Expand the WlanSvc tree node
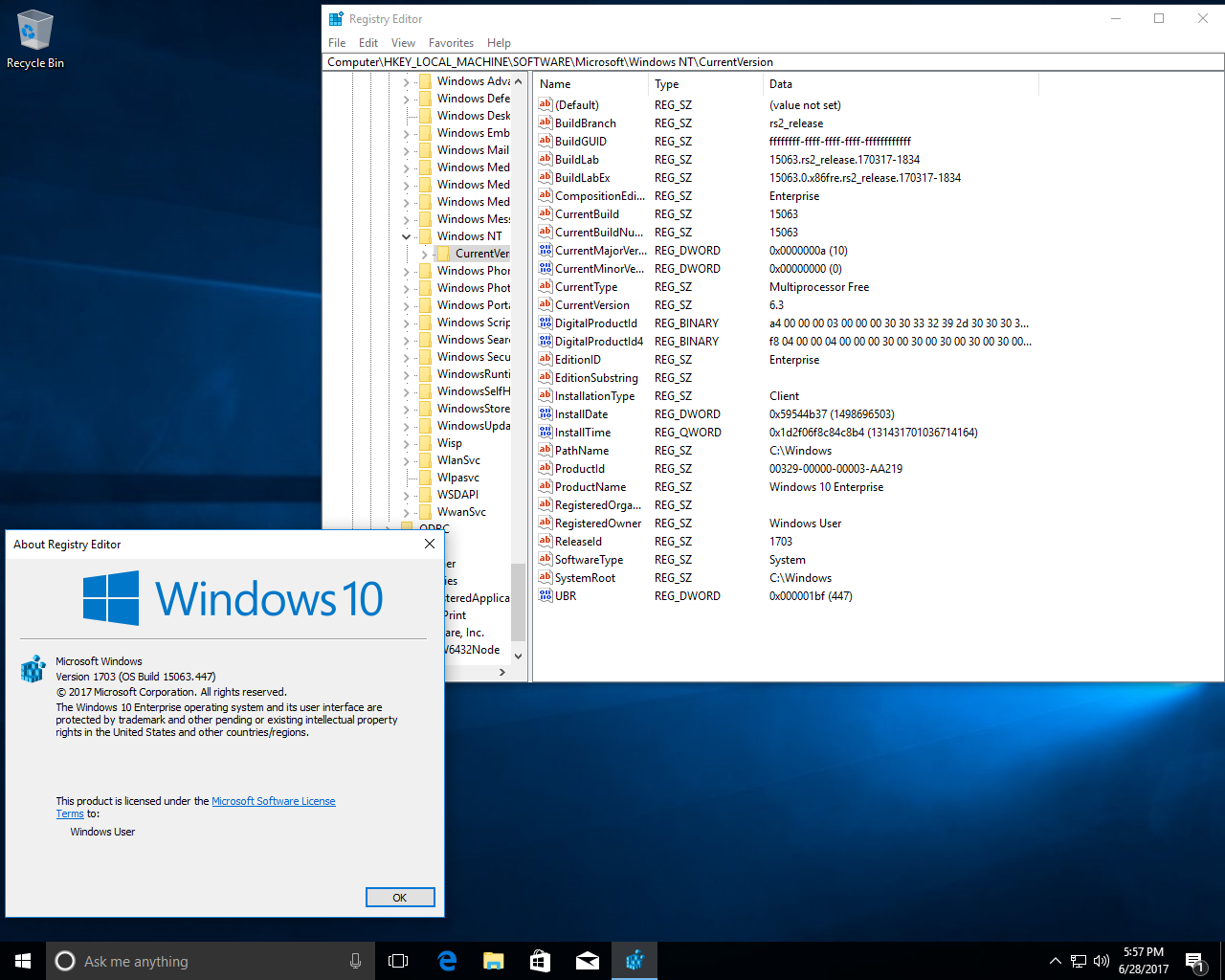1225x980 pixels. pos(407,460)
